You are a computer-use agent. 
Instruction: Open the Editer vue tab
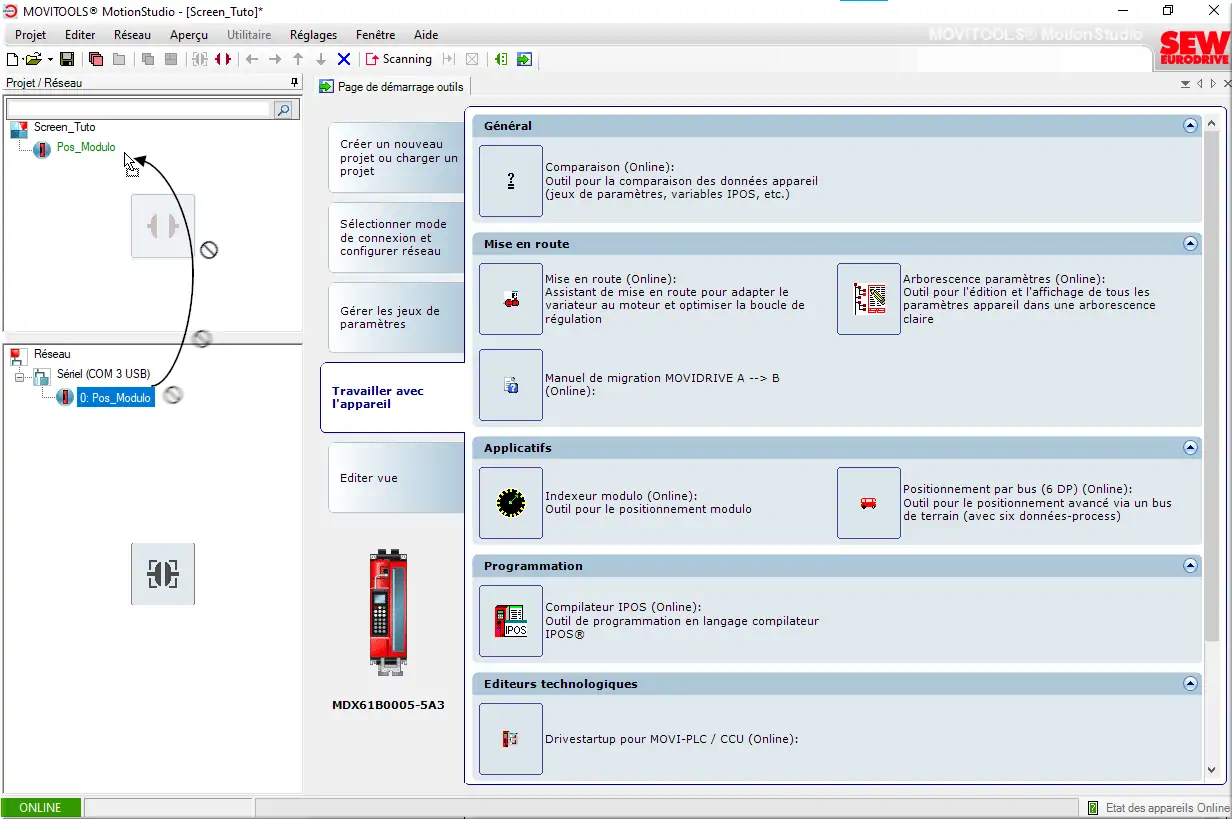tap(397, 478)
